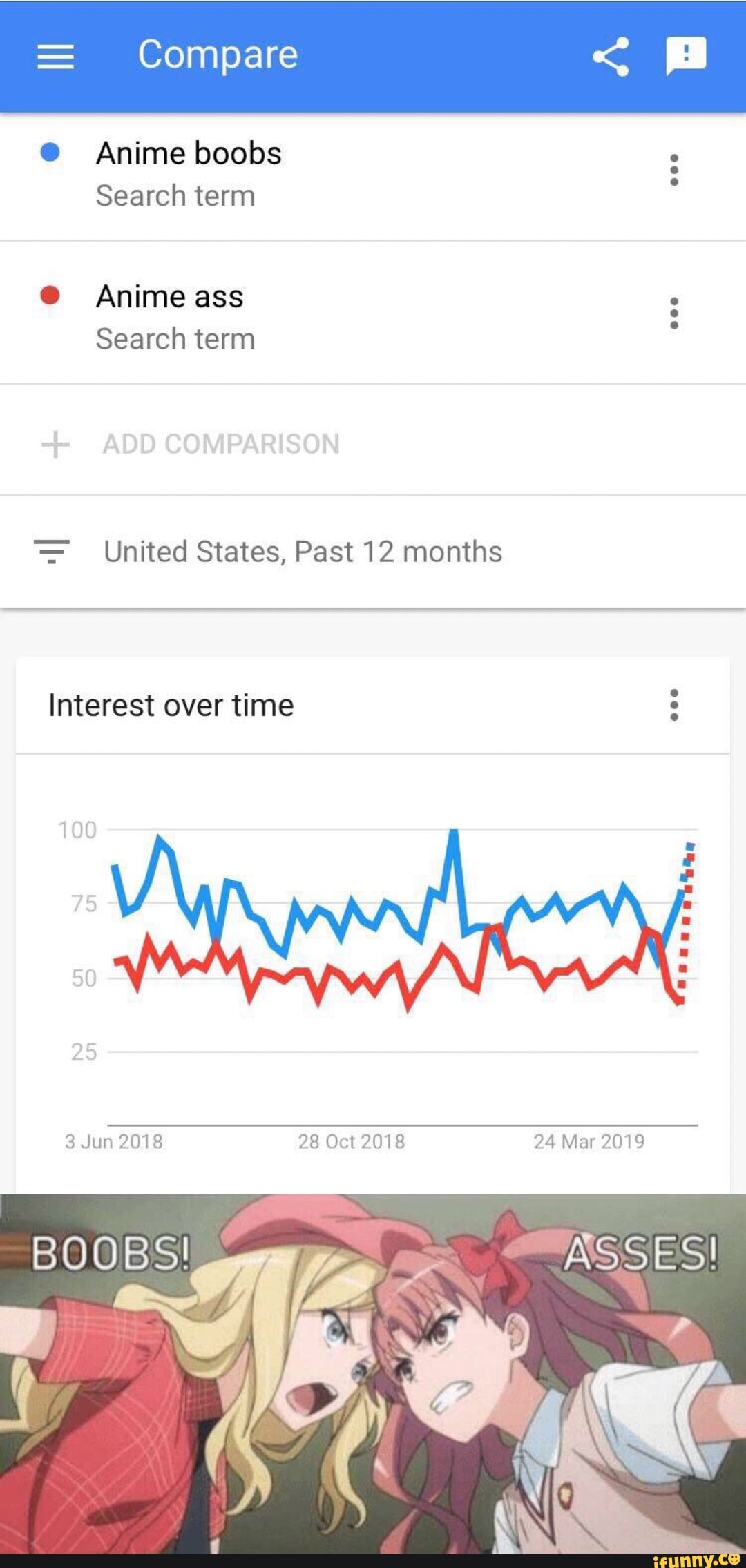Open the filter settings icon
Screen dimensions: 746x1568
tap(52, 552)
